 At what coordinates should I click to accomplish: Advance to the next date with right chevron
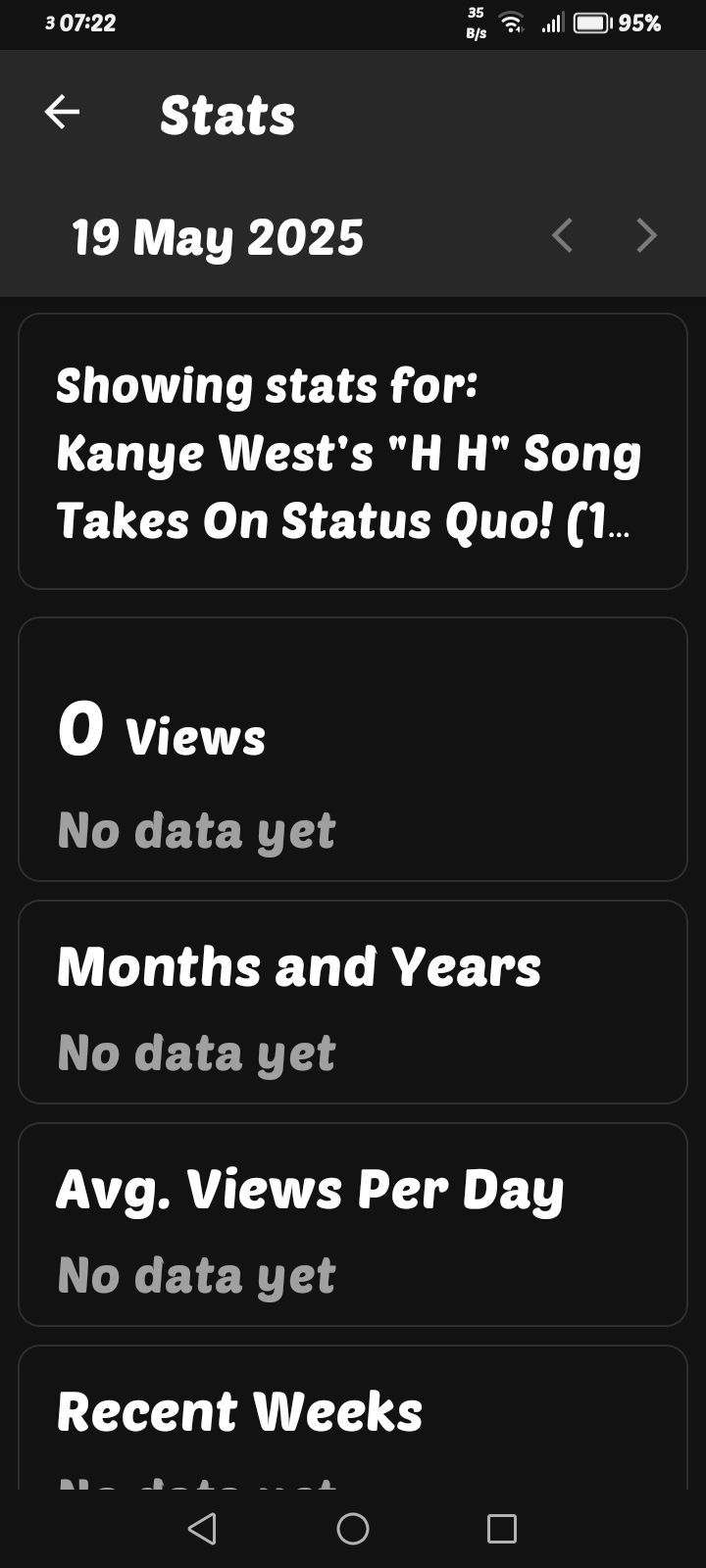click(645, 236)
